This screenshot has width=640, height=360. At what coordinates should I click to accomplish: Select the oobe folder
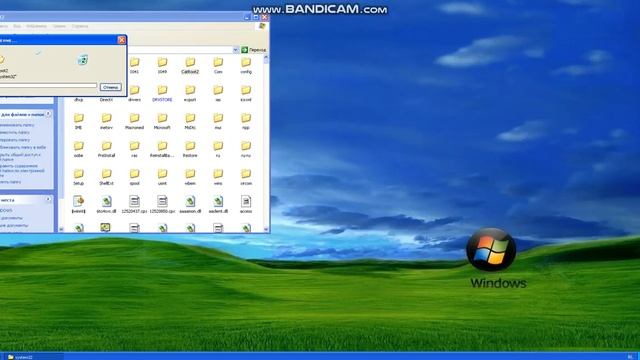78,149
